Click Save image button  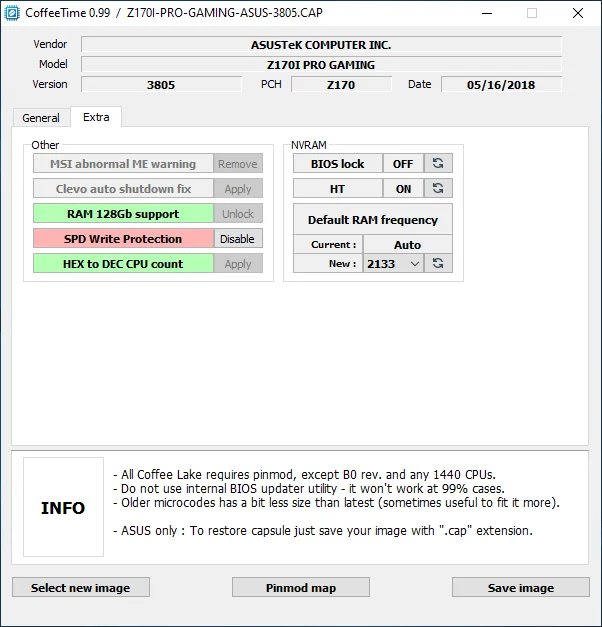click(521, 587)
